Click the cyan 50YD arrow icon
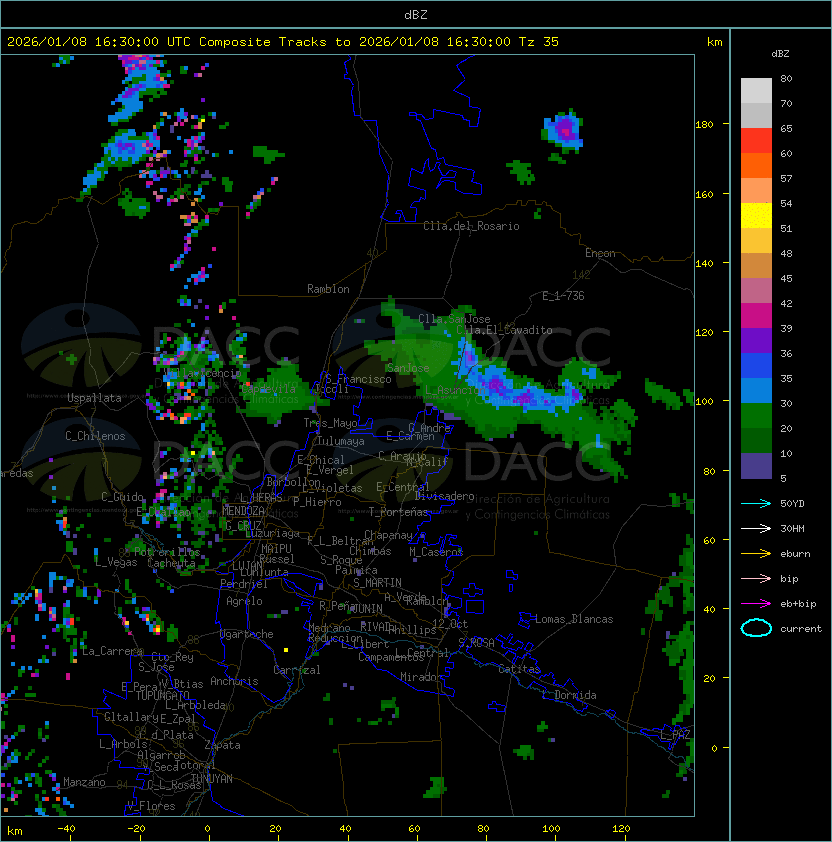832x842 pixels. pyautogui.click(x=757, y=503)
